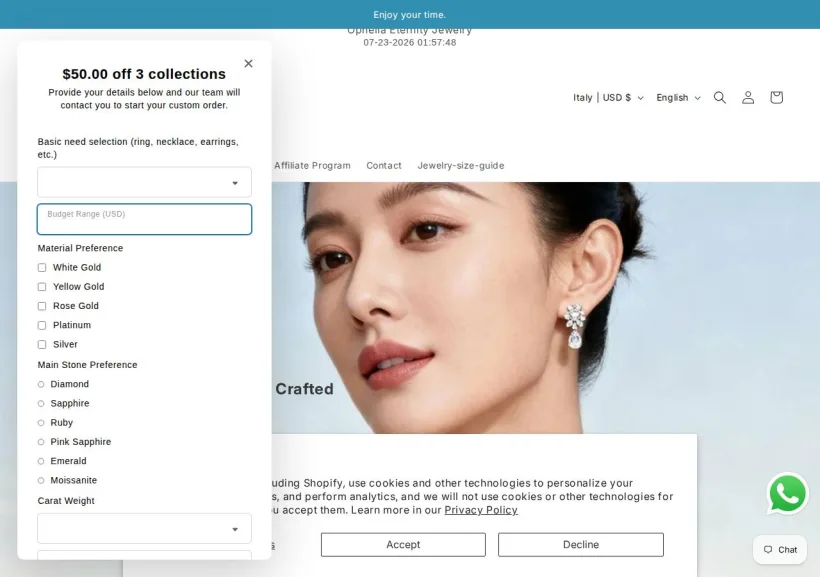Open the English language selector
820x577 pixels.
pos(678,98)
